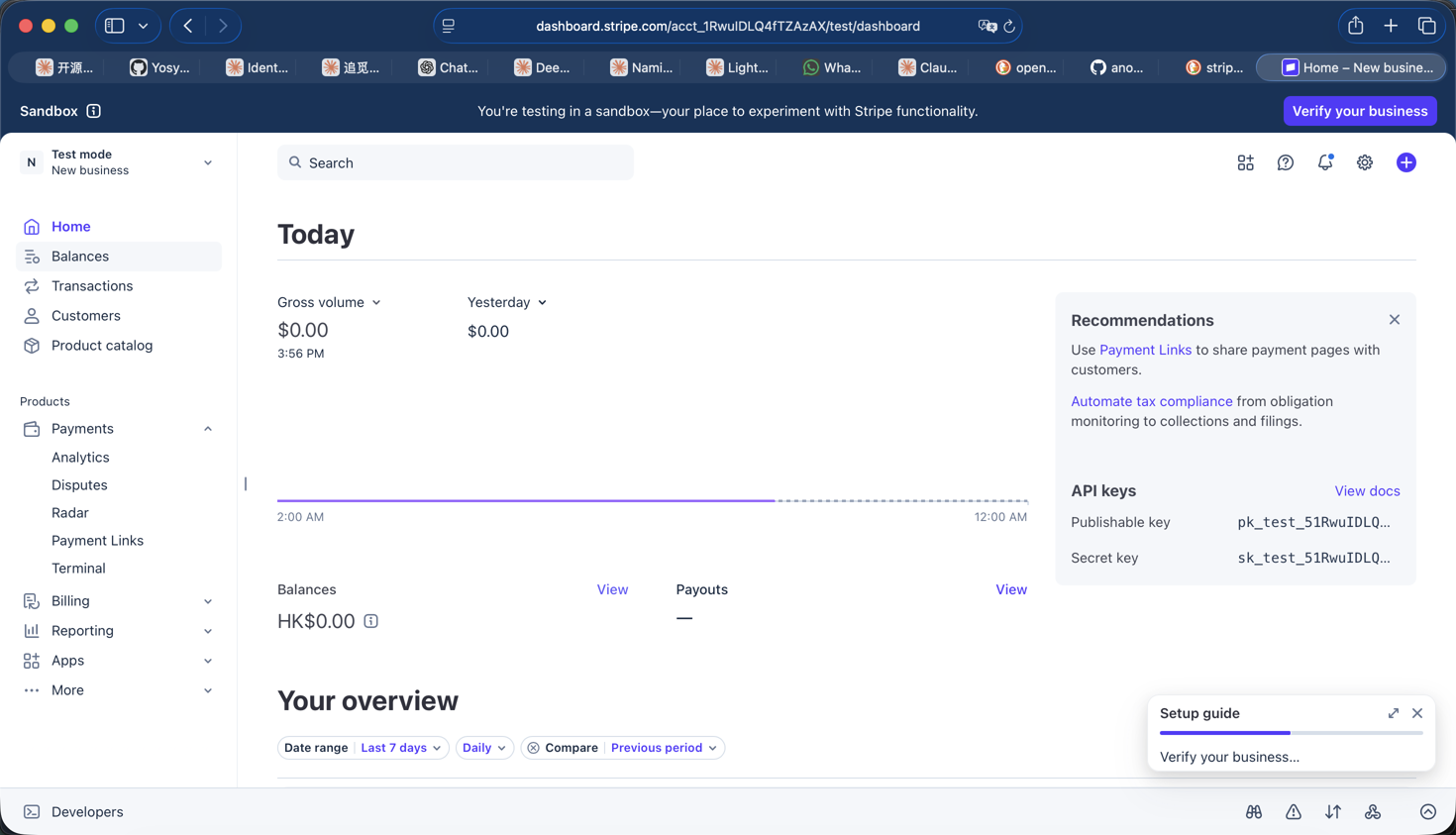The width and height of the screenshot is (1456, 835).
Task: Click the Safari share icon
Action: pos(1356,26)
